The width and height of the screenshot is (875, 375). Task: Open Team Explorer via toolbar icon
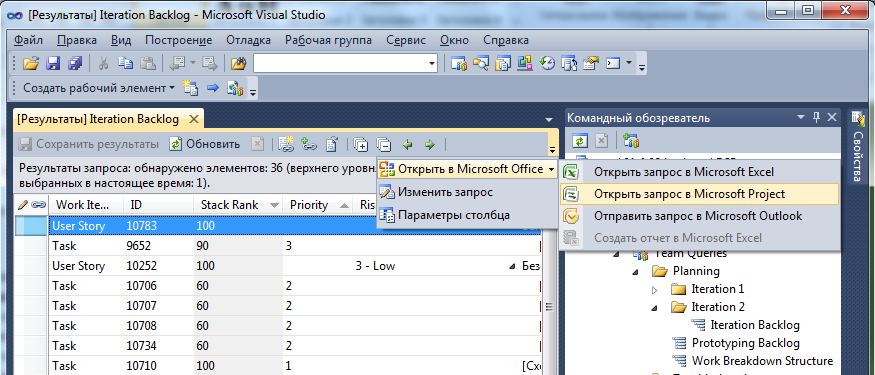click(459, 64)
